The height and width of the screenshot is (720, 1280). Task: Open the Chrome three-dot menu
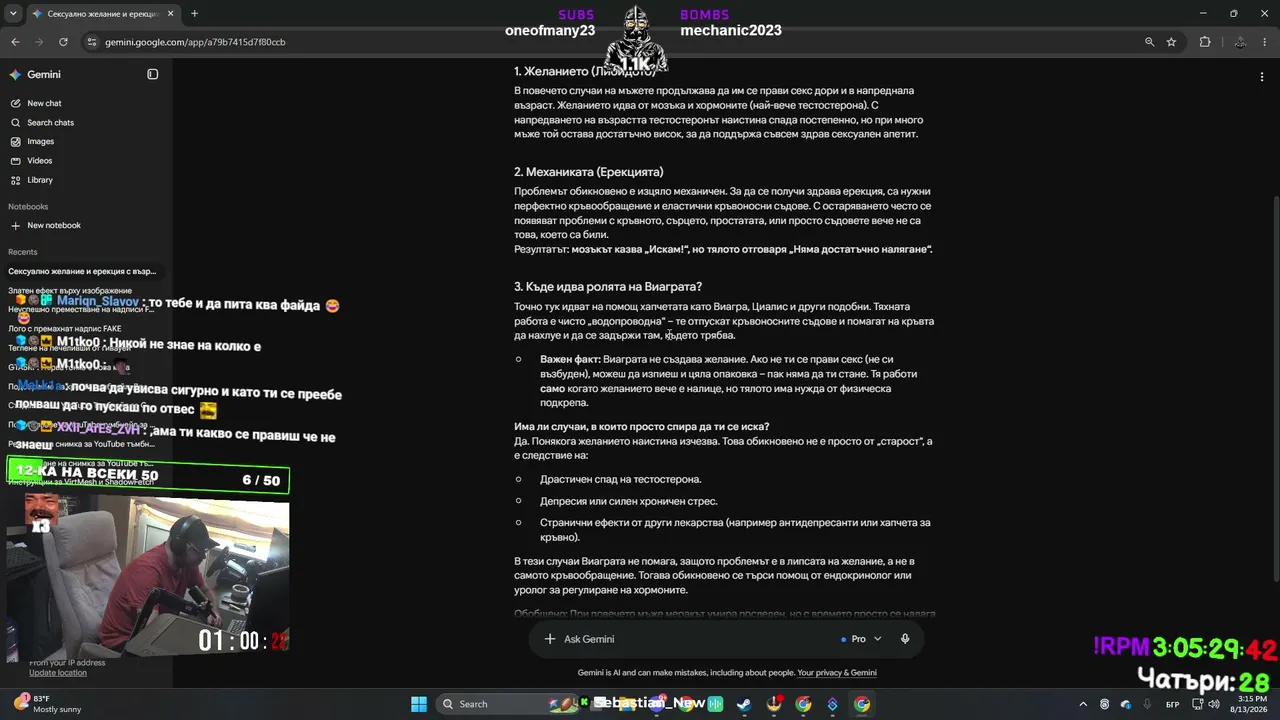1265,42
